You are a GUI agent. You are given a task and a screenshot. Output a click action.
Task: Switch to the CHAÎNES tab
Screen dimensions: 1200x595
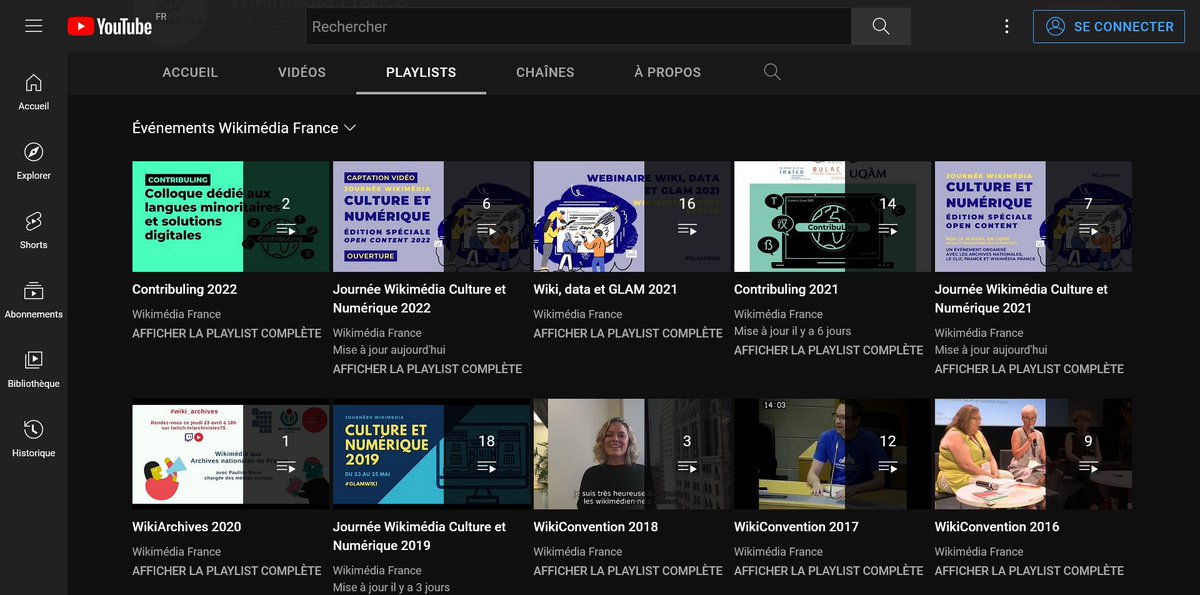(x=545, y=72)
